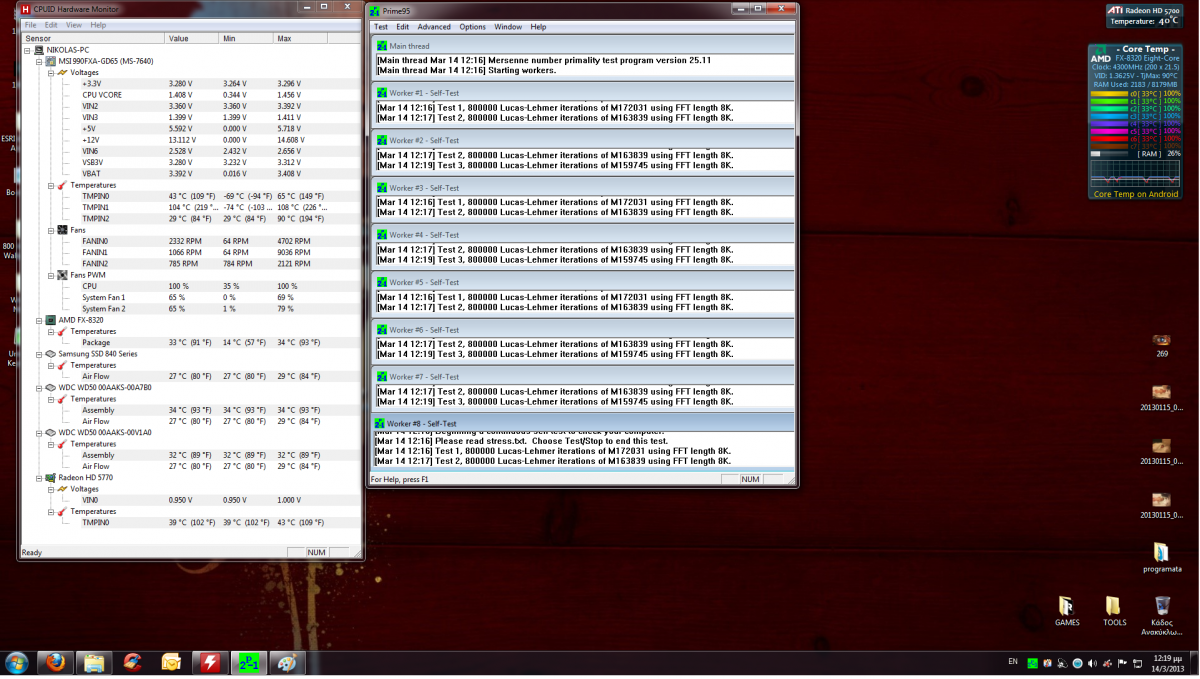Open Help menu in Hardware Monitor
Viewport: 1200px width, 679px height.
[x=98, y=25]
